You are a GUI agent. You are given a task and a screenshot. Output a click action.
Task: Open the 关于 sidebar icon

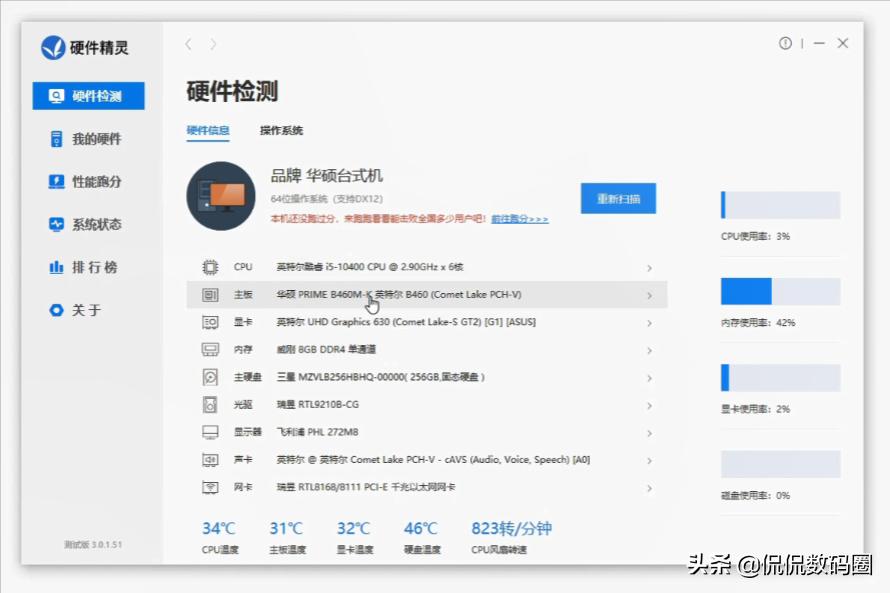[x=57, y=310]
